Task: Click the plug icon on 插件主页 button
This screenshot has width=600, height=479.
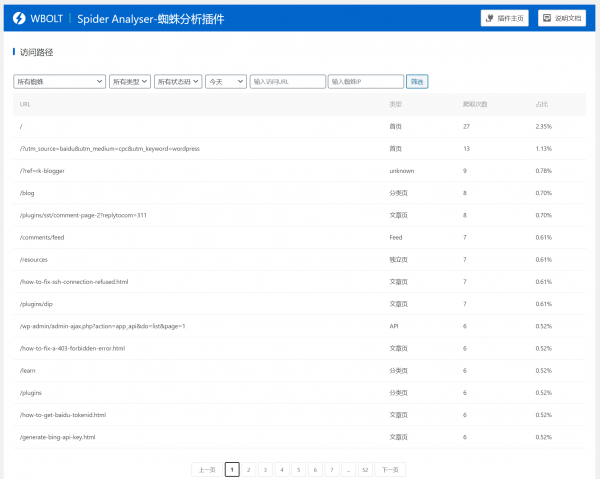Action: [x=489, y=18]
